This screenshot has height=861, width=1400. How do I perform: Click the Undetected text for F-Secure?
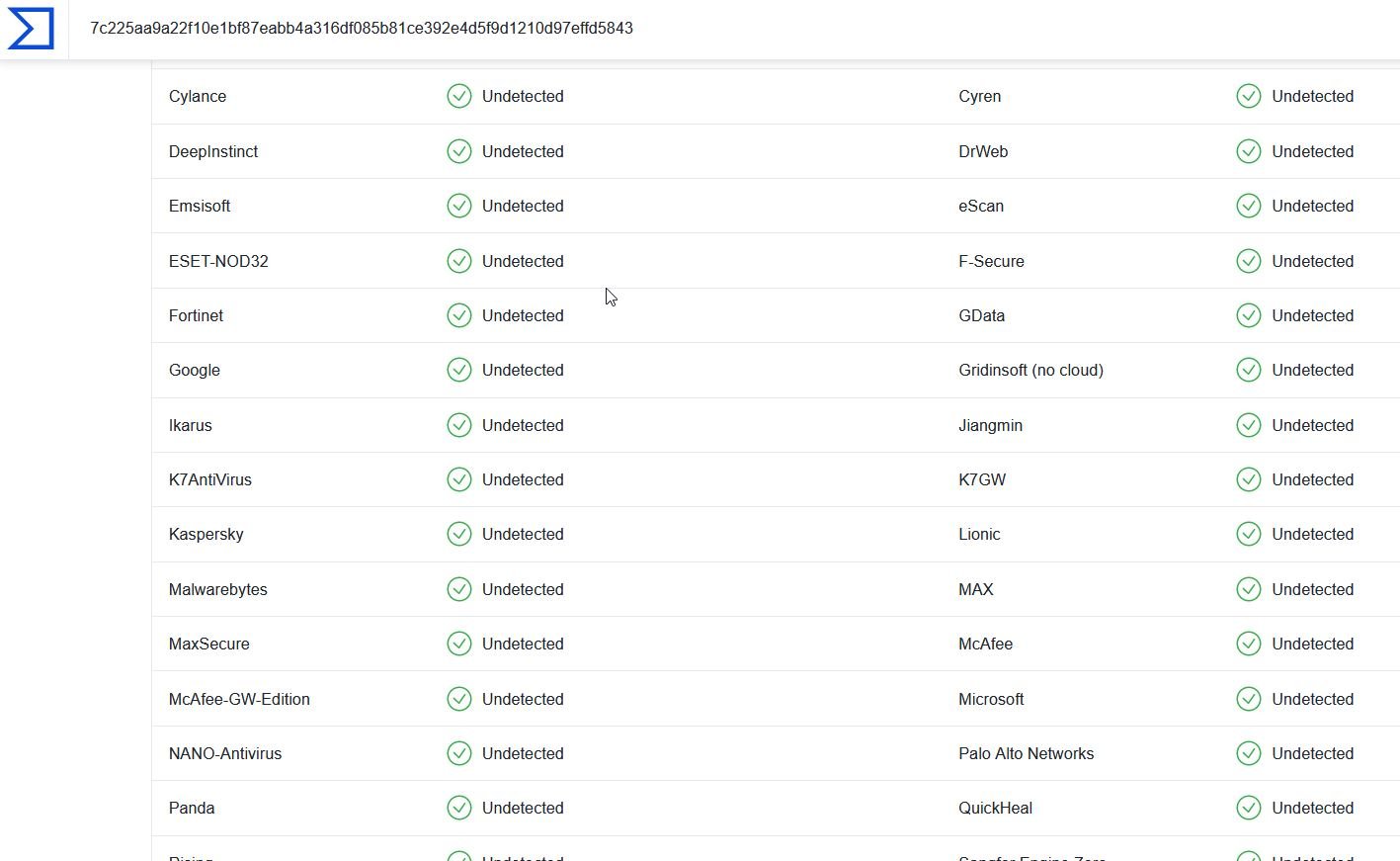1312,261
